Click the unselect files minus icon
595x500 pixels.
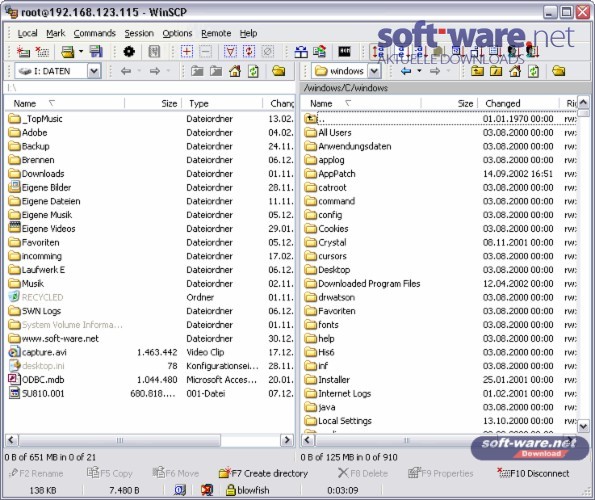point(206,51)
